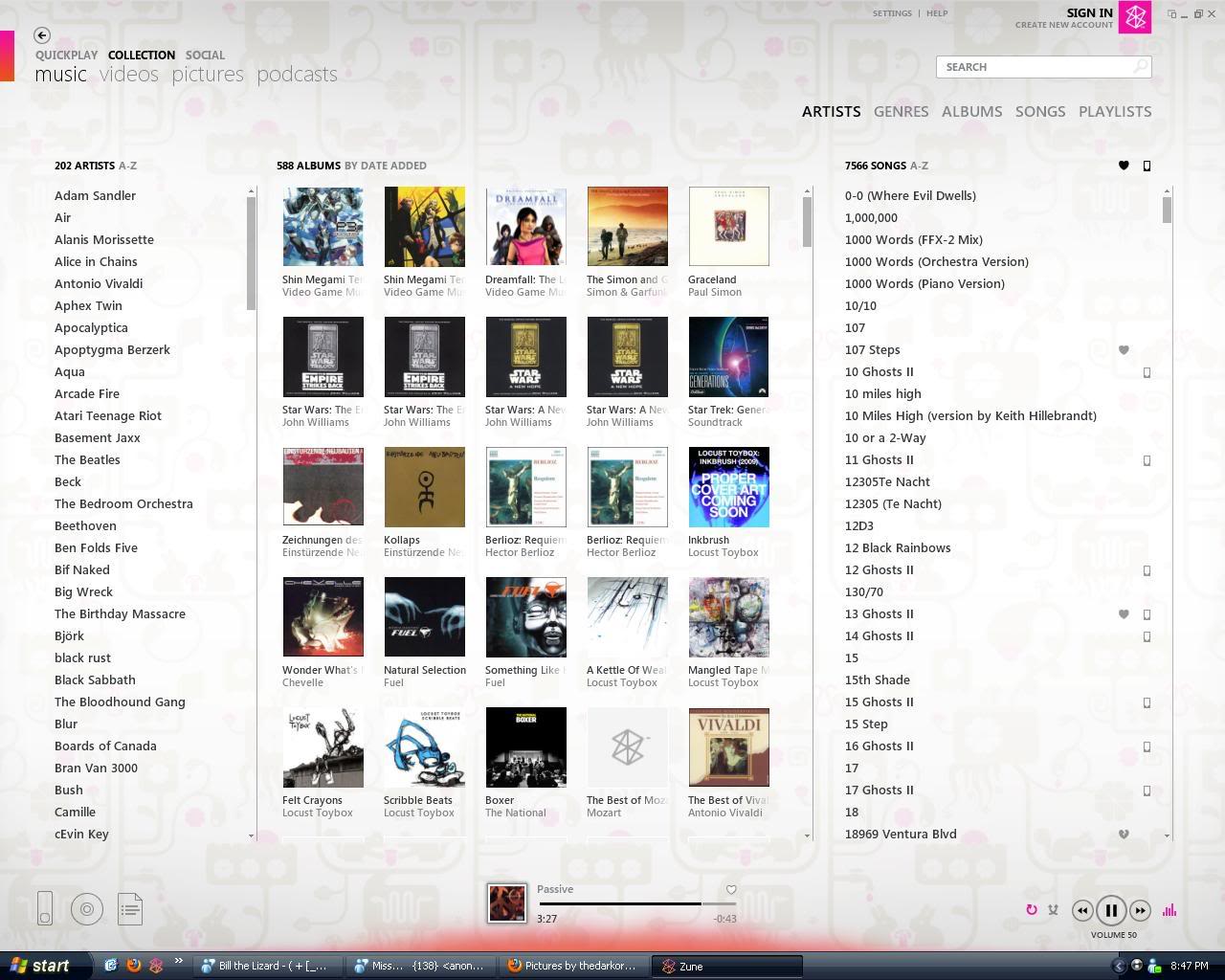This screenshot has width=1225, height=980.
Task: Select artist Boards of Canada
Action: (105, 746)
